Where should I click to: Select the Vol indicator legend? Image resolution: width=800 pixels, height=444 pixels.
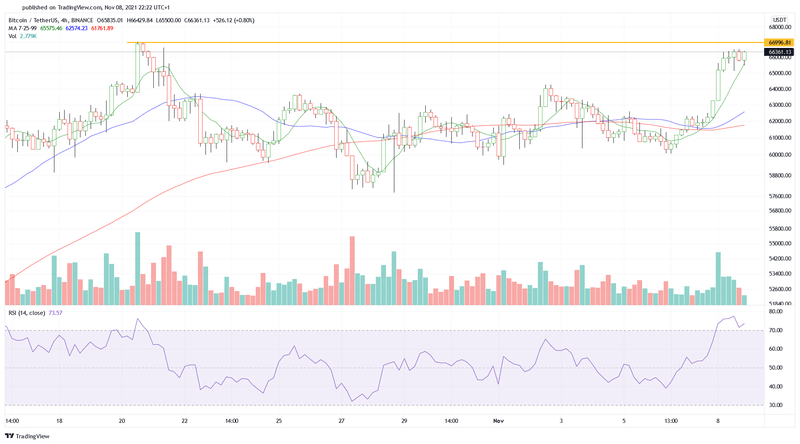[x=12, y=36]
